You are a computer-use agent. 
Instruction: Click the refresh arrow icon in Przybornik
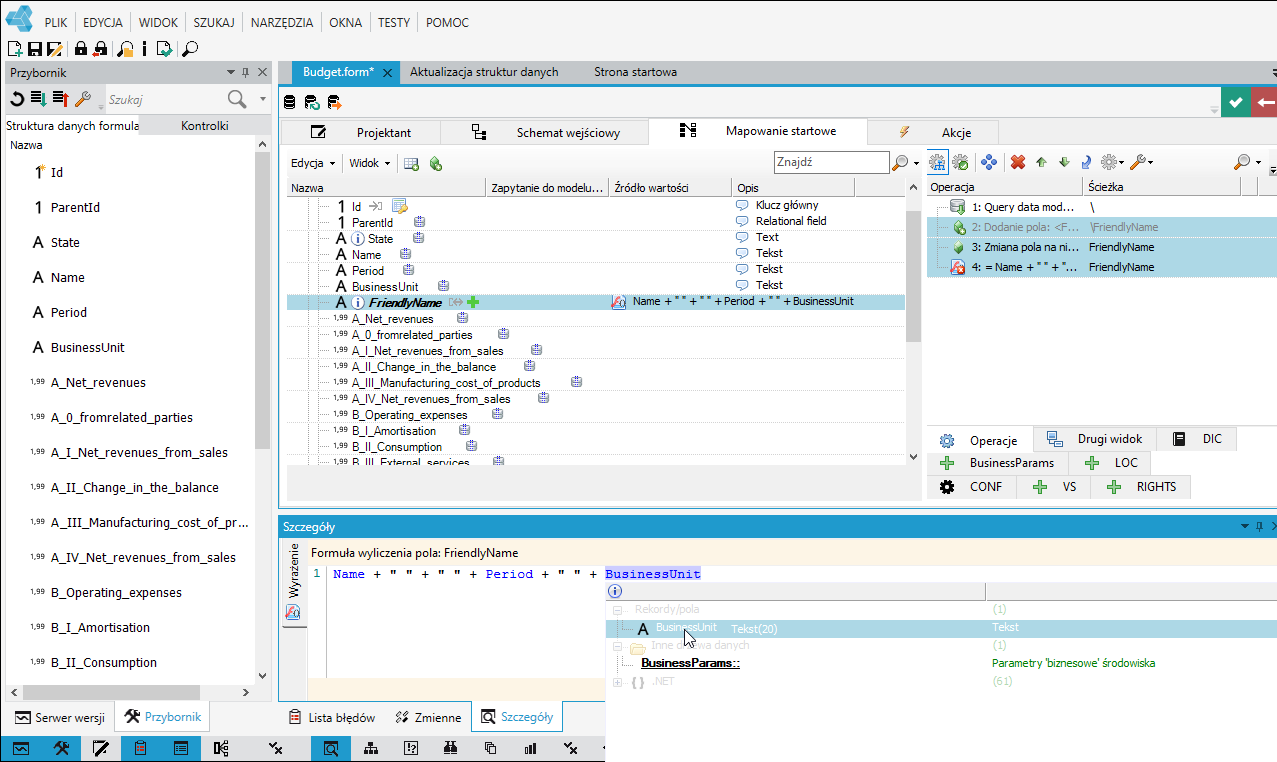(x=16, y=98)
